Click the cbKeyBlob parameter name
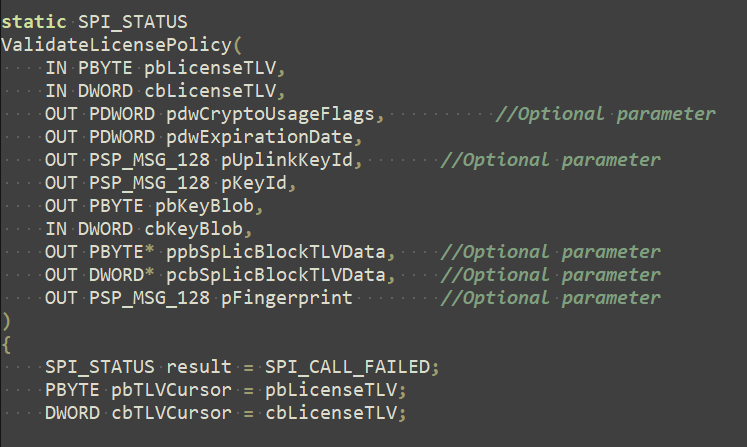 [x=211, y=228]
